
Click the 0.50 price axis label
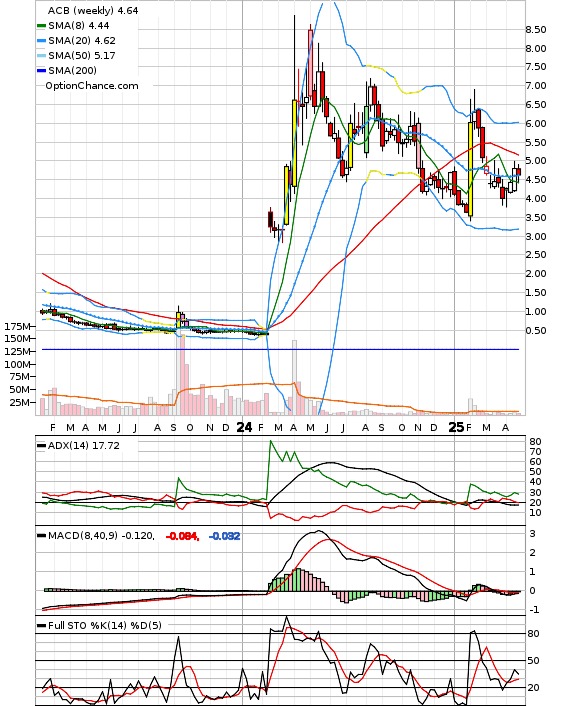(x=536, y=330)
